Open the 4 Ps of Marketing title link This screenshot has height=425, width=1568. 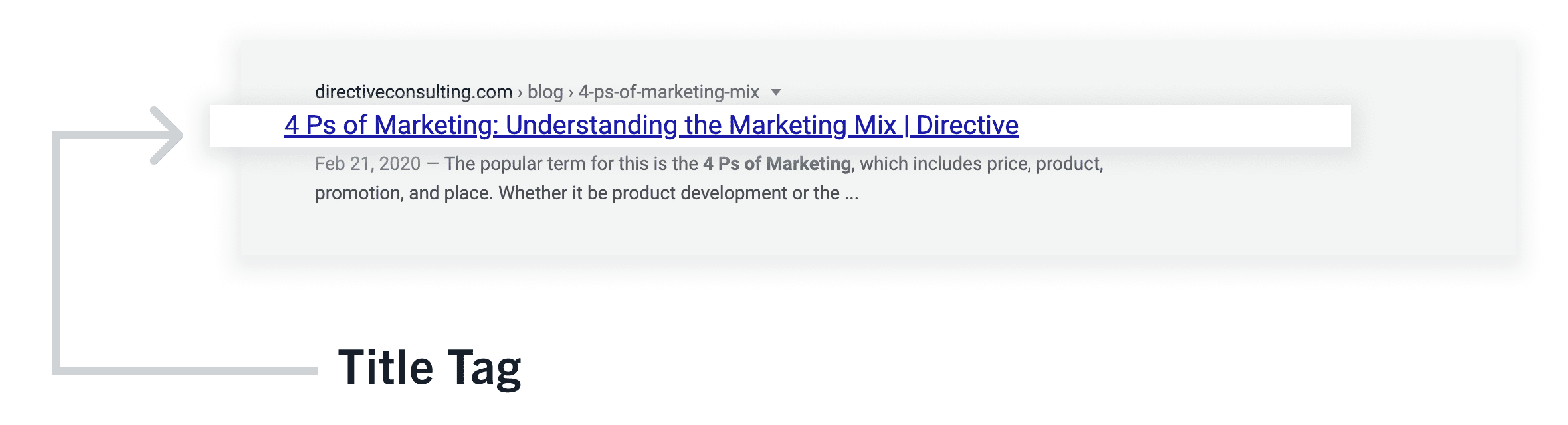(651, 125)
